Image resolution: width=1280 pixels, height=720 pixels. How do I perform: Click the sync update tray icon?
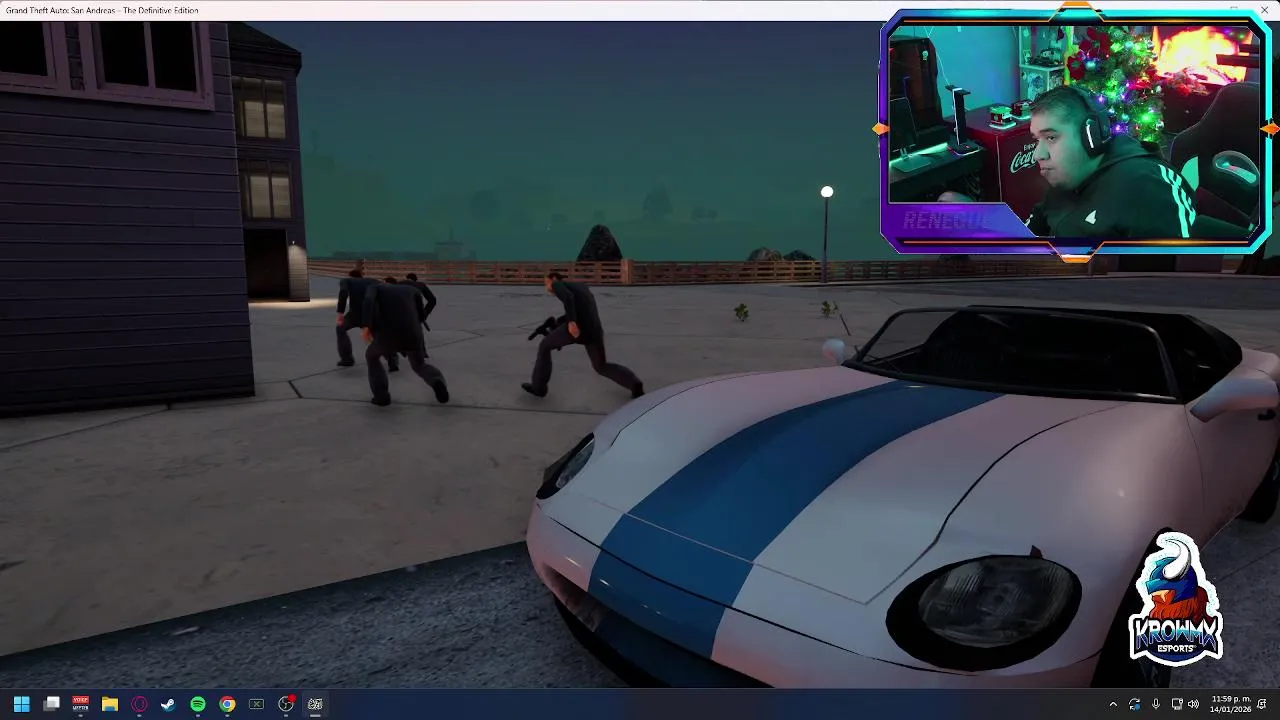[1134, 705]
